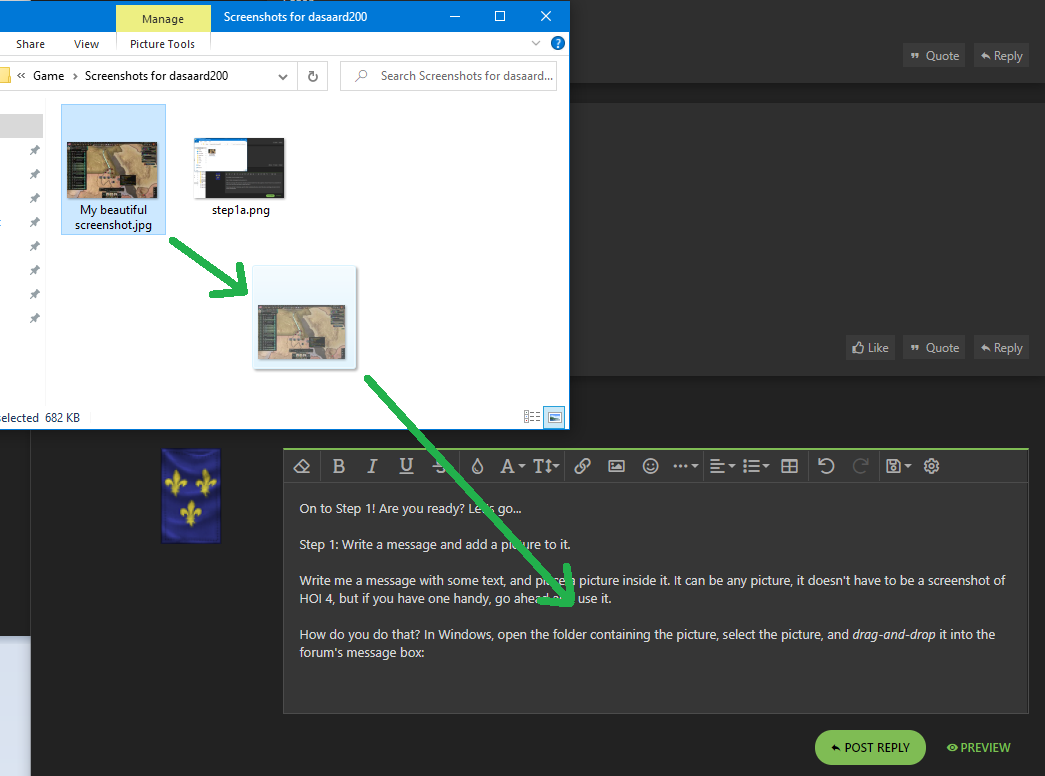
Task: Open the Picture Tools ribbon tab
Action: tap(162, 44)
